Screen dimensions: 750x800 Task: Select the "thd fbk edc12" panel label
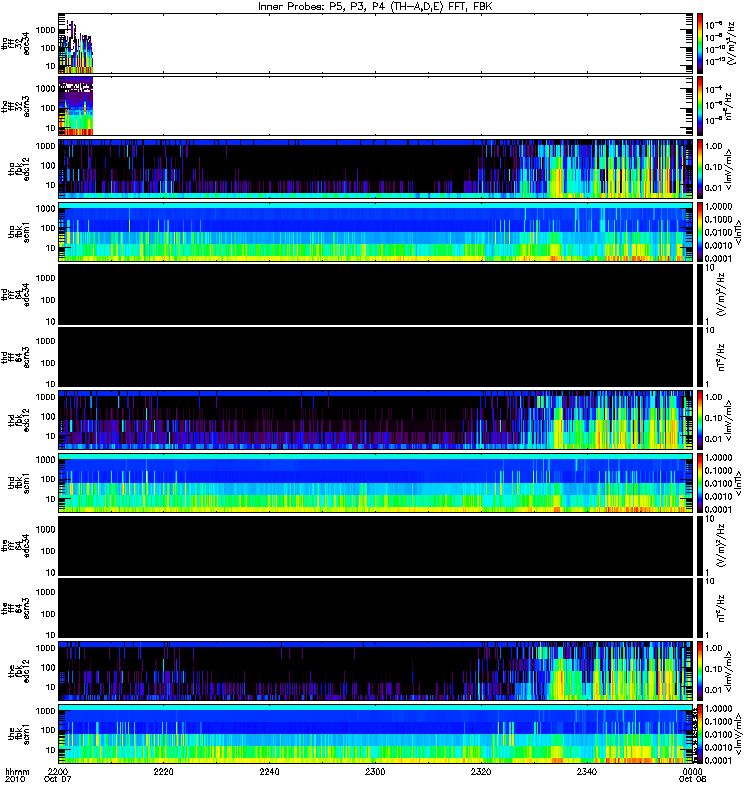click(x=19, y=420)
